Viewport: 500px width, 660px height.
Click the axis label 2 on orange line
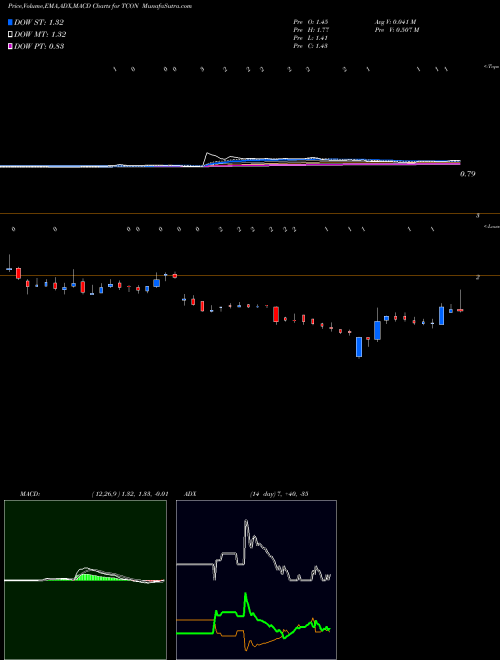click(x=478, y=278)
